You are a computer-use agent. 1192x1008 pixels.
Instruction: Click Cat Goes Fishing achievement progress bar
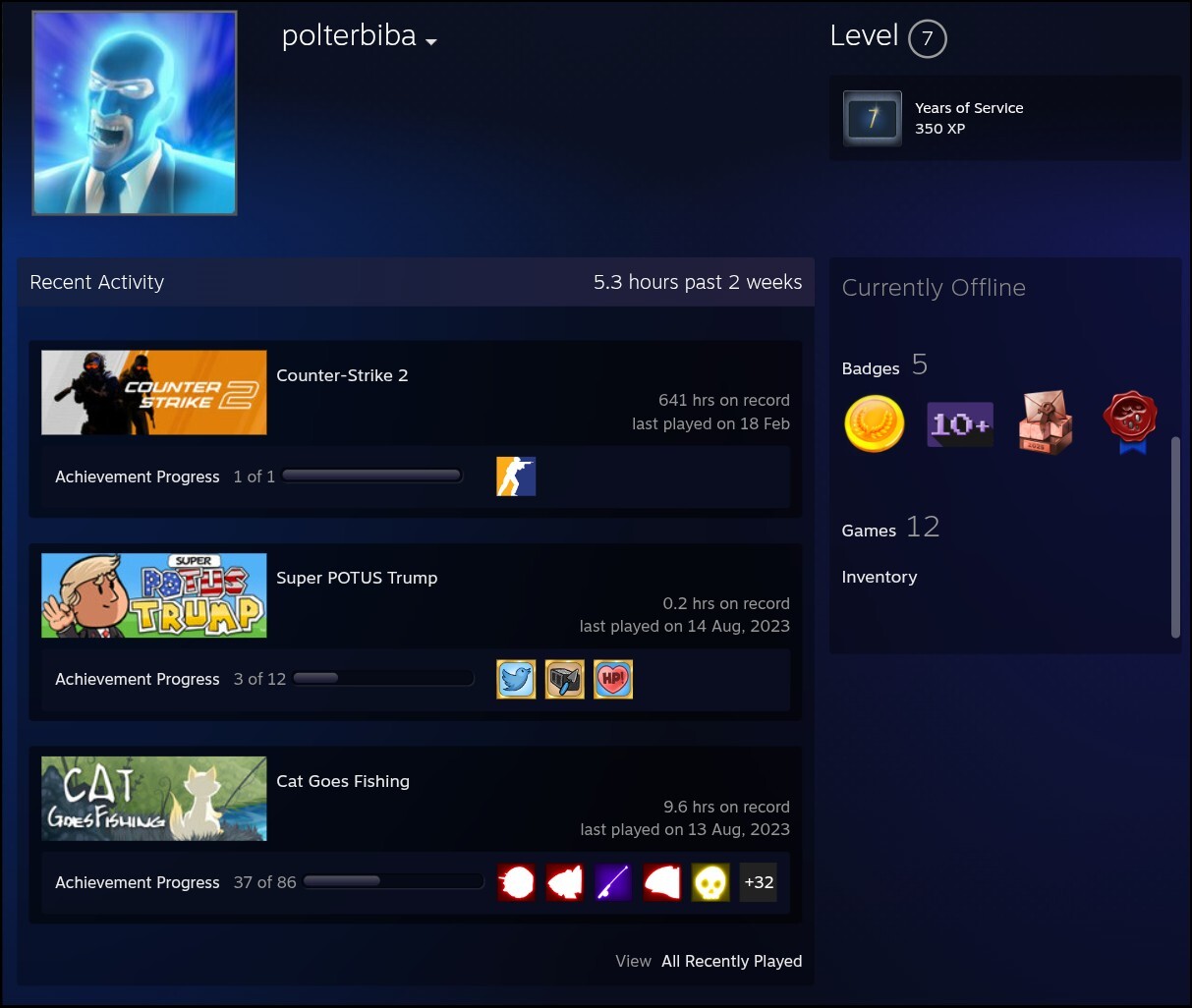tap(394, 882)
